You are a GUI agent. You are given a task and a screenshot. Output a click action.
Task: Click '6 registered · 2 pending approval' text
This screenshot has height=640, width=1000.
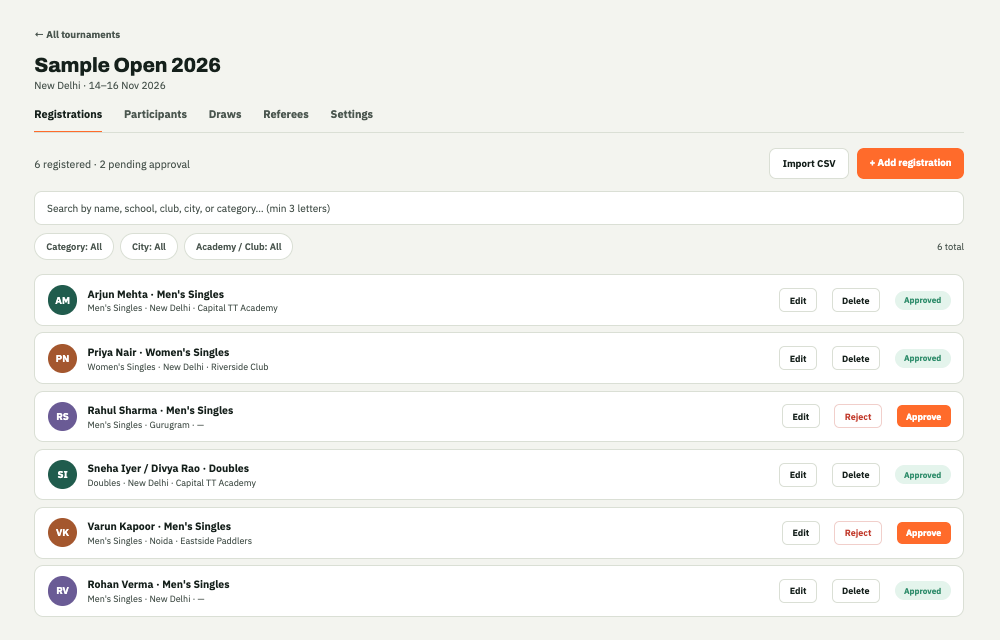point(112,164)
